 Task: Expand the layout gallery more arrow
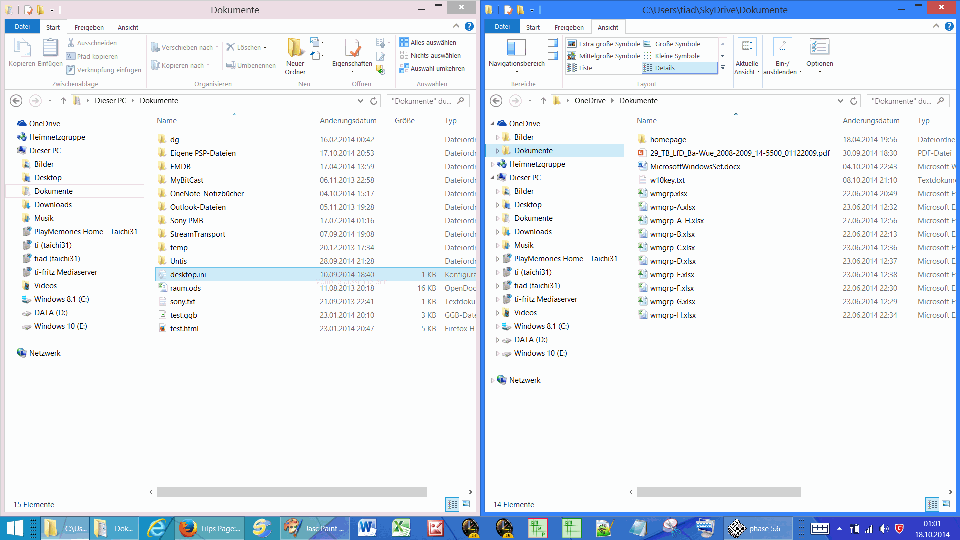point(723,67)
